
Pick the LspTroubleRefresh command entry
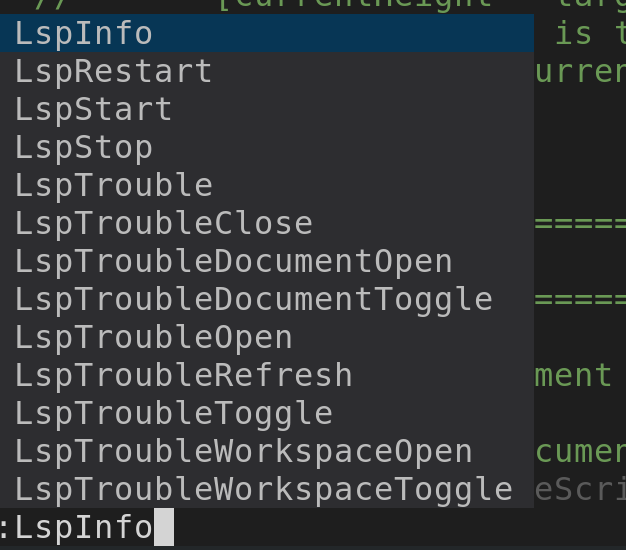(x=267, y=375)
